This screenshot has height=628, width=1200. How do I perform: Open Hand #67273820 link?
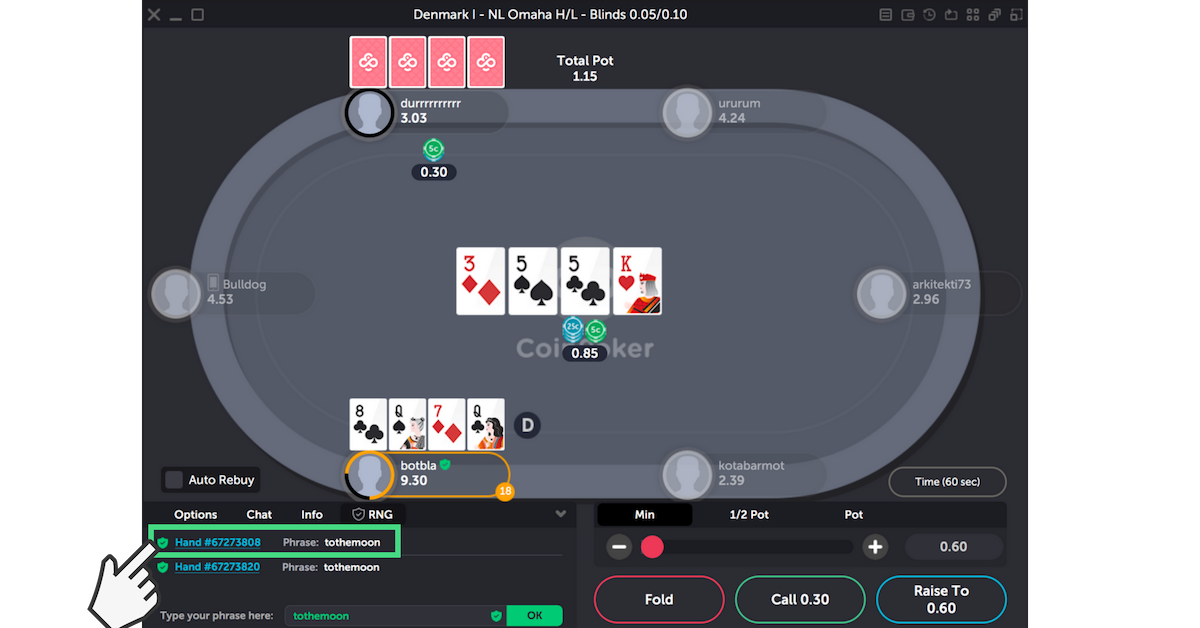tap(217, 567)
